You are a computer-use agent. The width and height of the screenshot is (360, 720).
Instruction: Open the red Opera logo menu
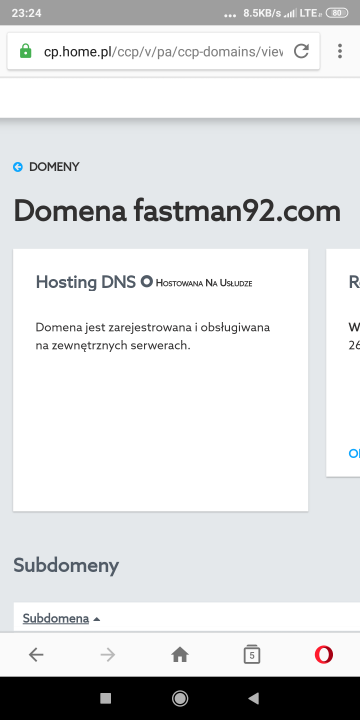(x=324, y=655)
